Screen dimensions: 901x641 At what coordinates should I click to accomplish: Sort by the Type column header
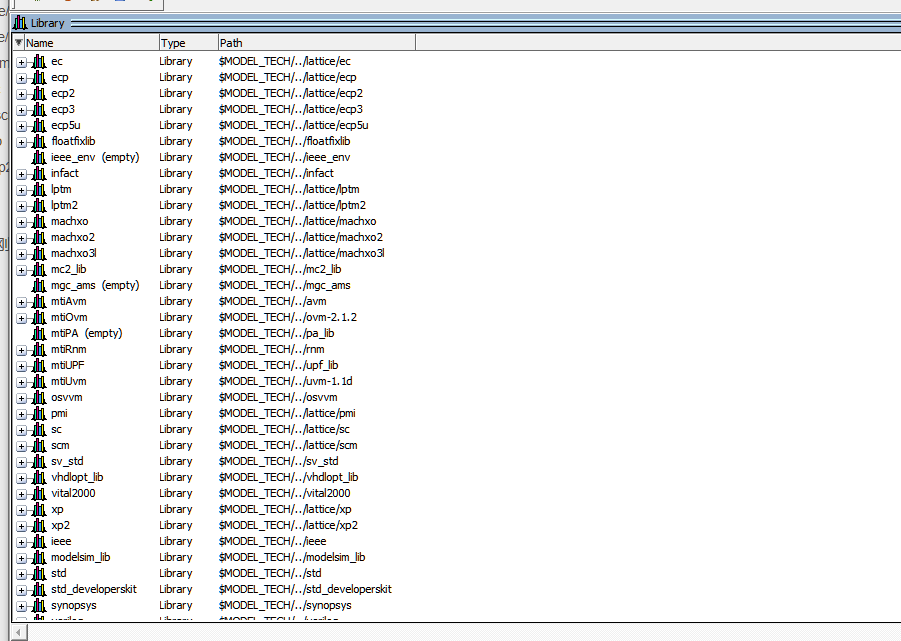pos(188,43)
